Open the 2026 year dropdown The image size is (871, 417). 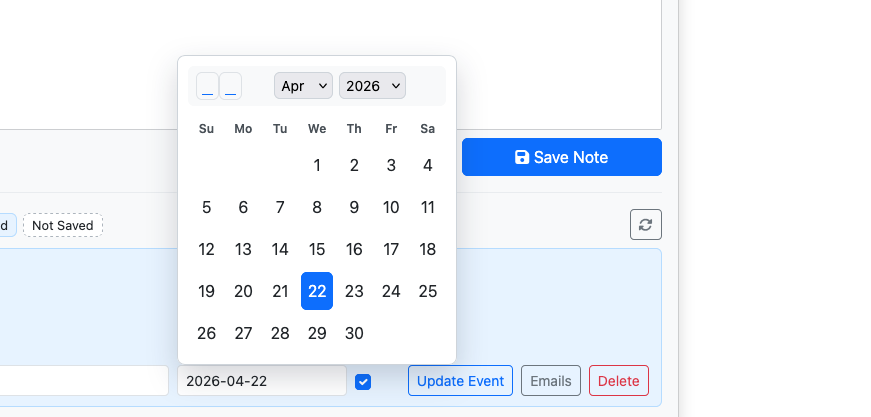pyautogui.click(x=372, y=86)
